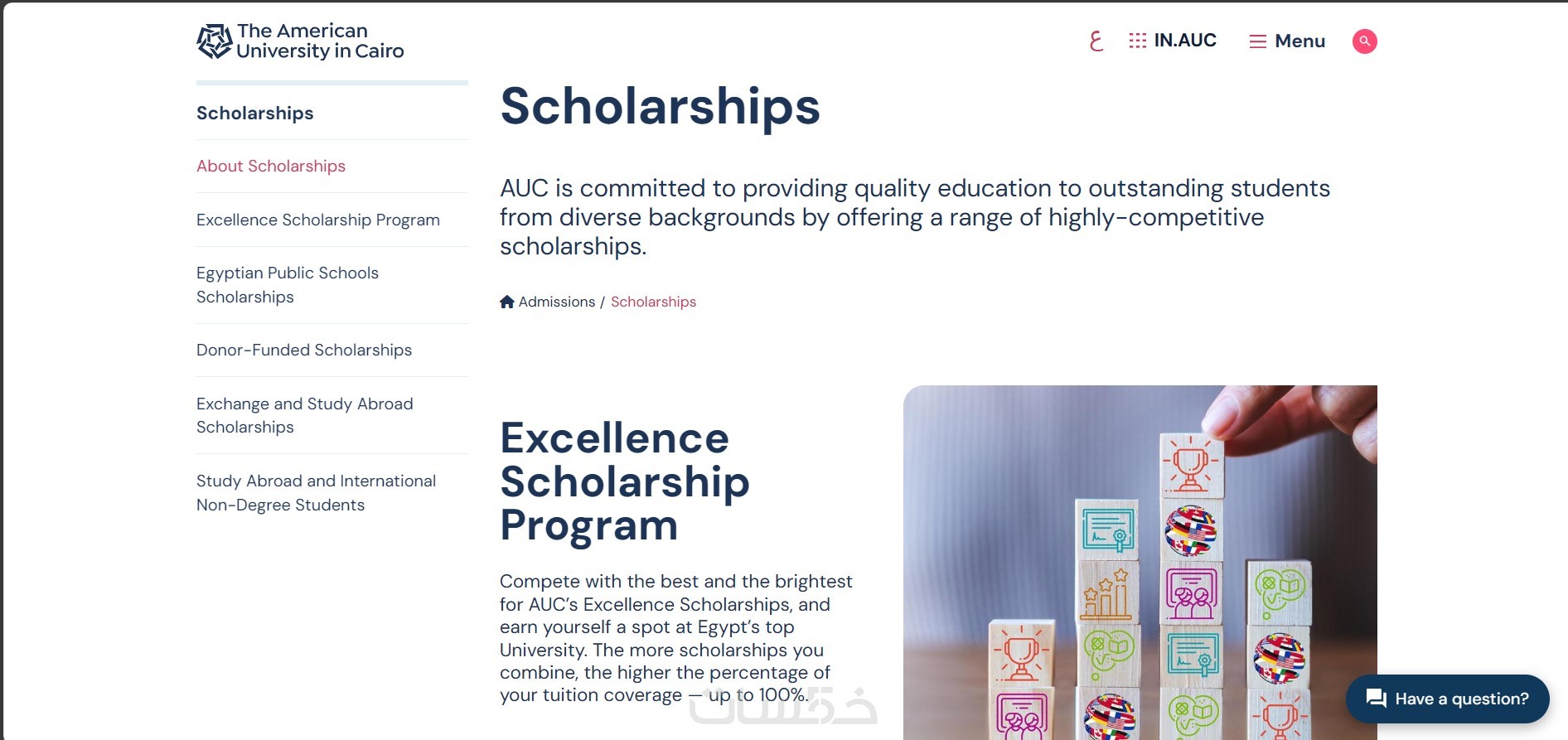Click the chat bubble icon
This screenshot has height=740, width=1568.
pos(1377,699)
